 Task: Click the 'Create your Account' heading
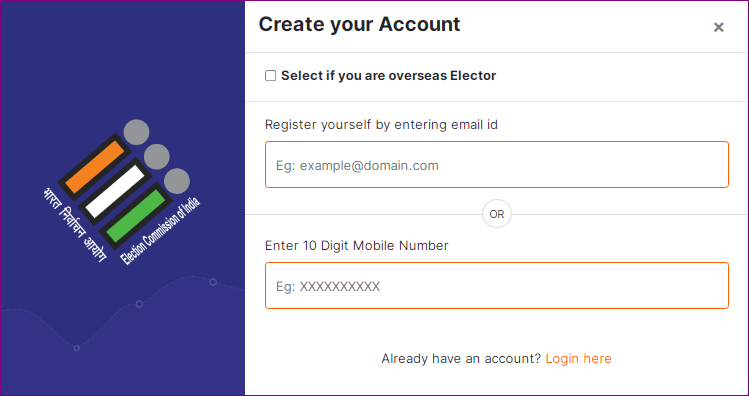coord(359,24)
